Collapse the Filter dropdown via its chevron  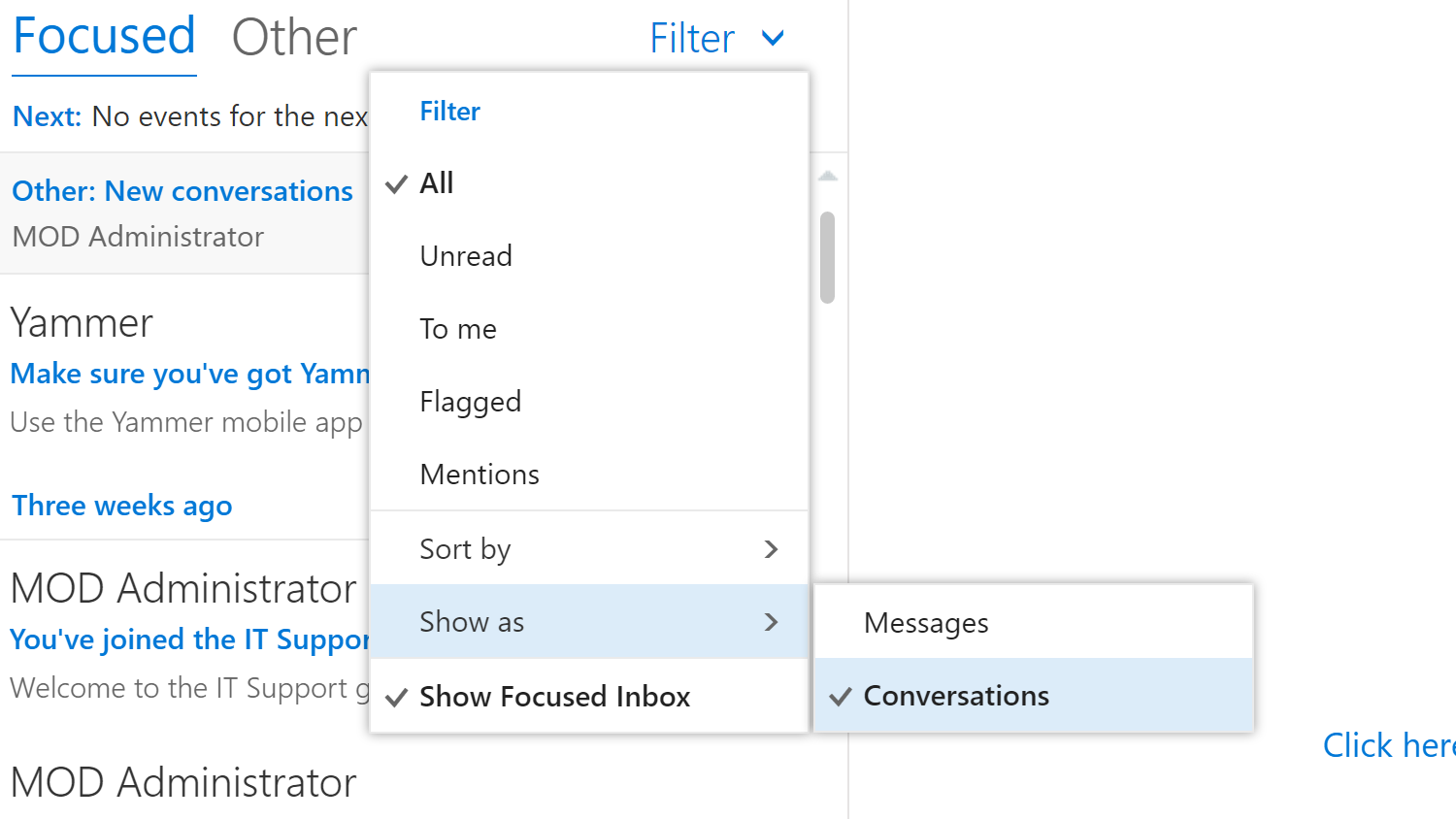[773, 39]
